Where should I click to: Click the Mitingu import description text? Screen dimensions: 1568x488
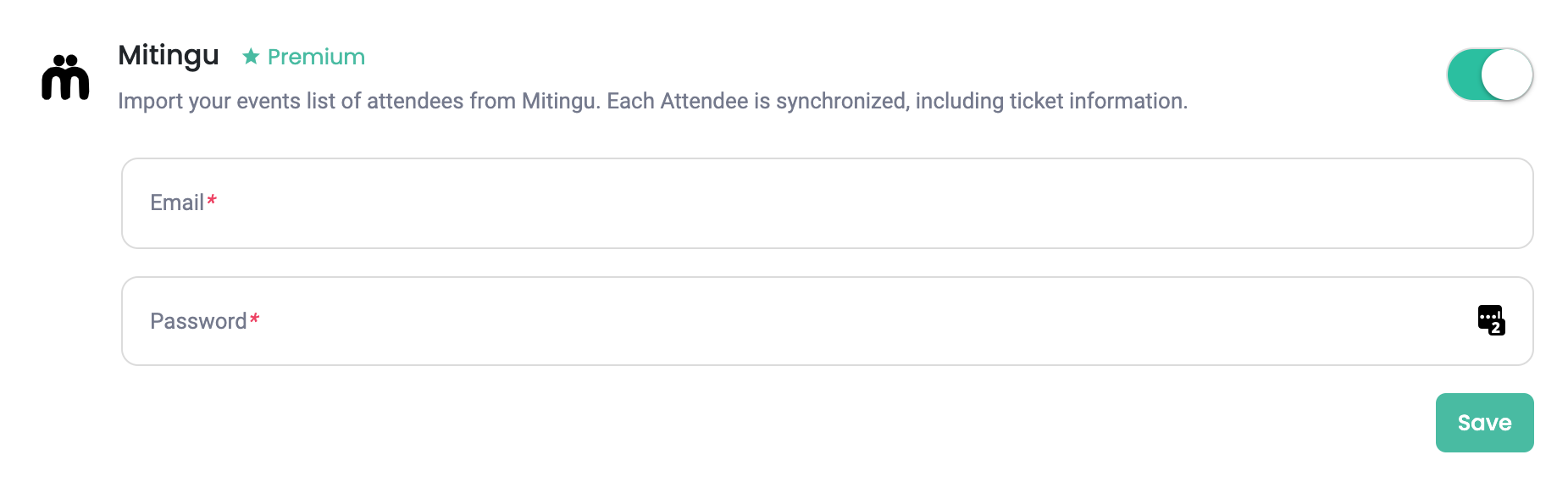click(x=653, y=102)
